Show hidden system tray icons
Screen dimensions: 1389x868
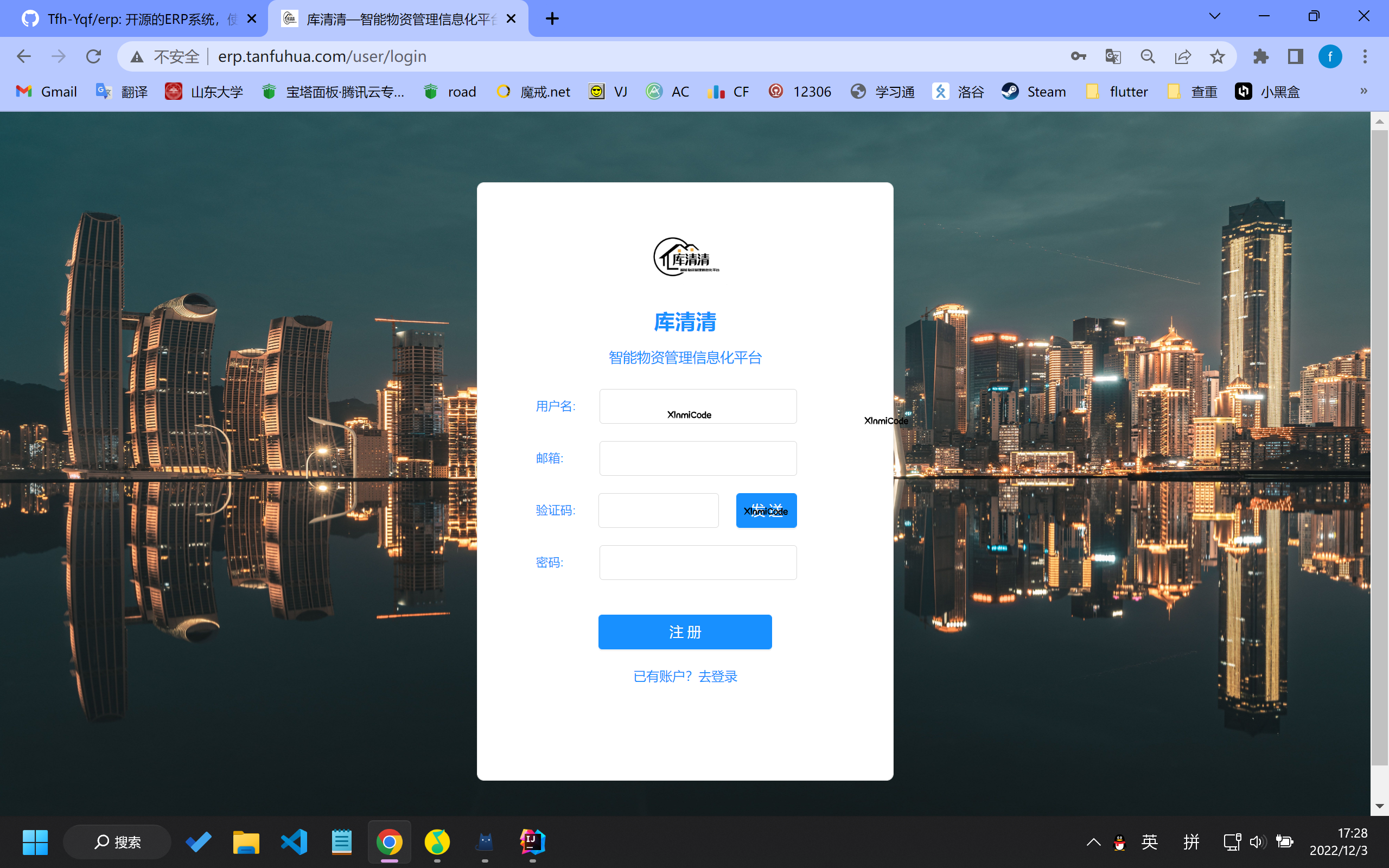(1093, 841)
